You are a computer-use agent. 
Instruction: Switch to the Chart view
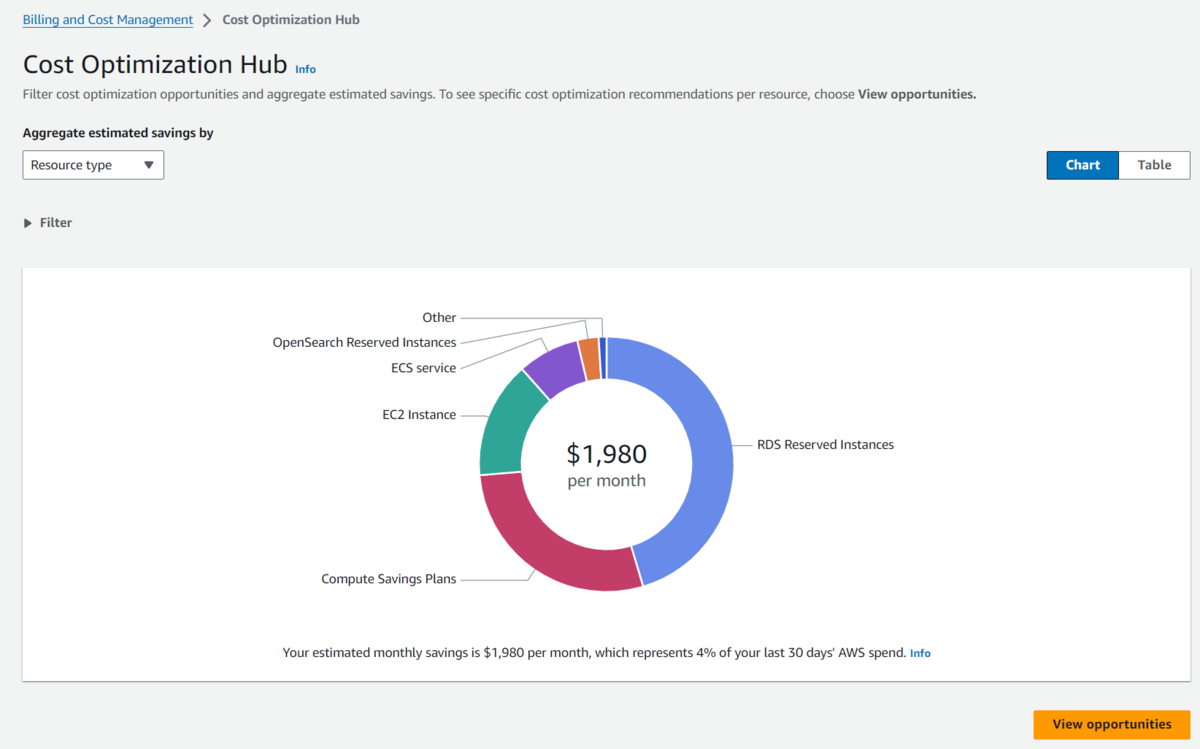click(x=1082, y=165)
